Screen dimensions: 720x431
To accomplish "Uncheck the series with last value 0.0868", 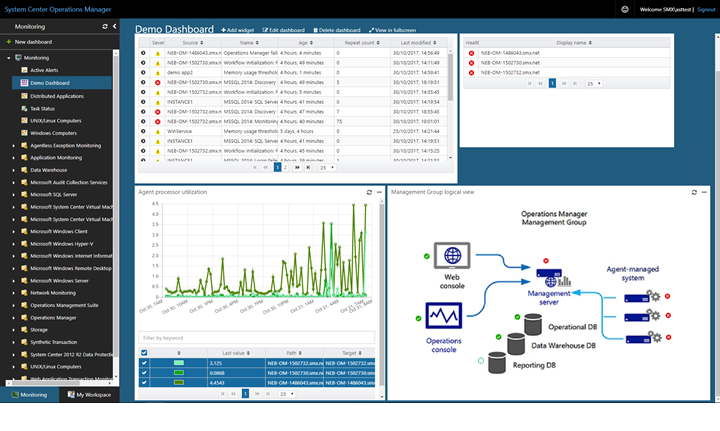I will point(144,373).
